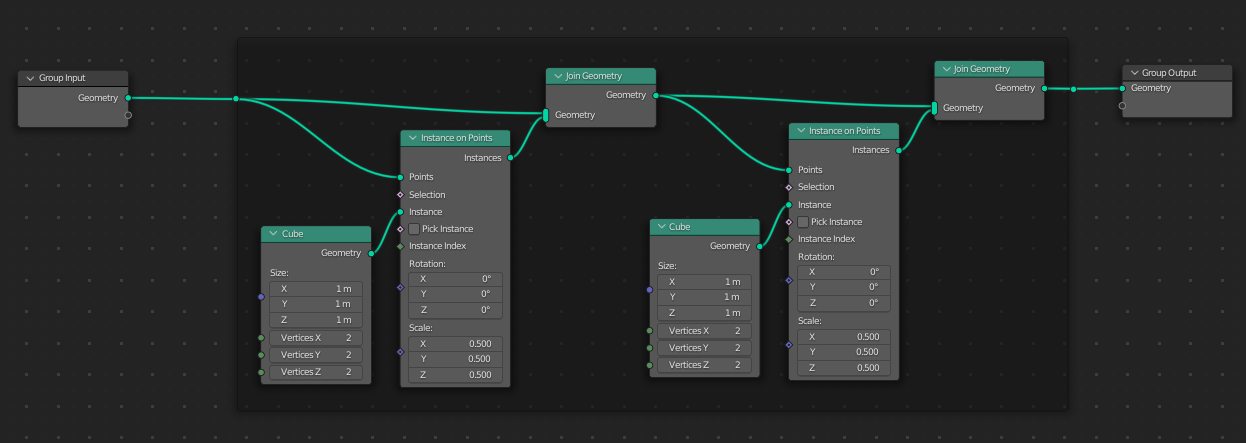1246x443 pixels.
Task: Click Size Z field in right Cube
Action: (x=703, y=313)
